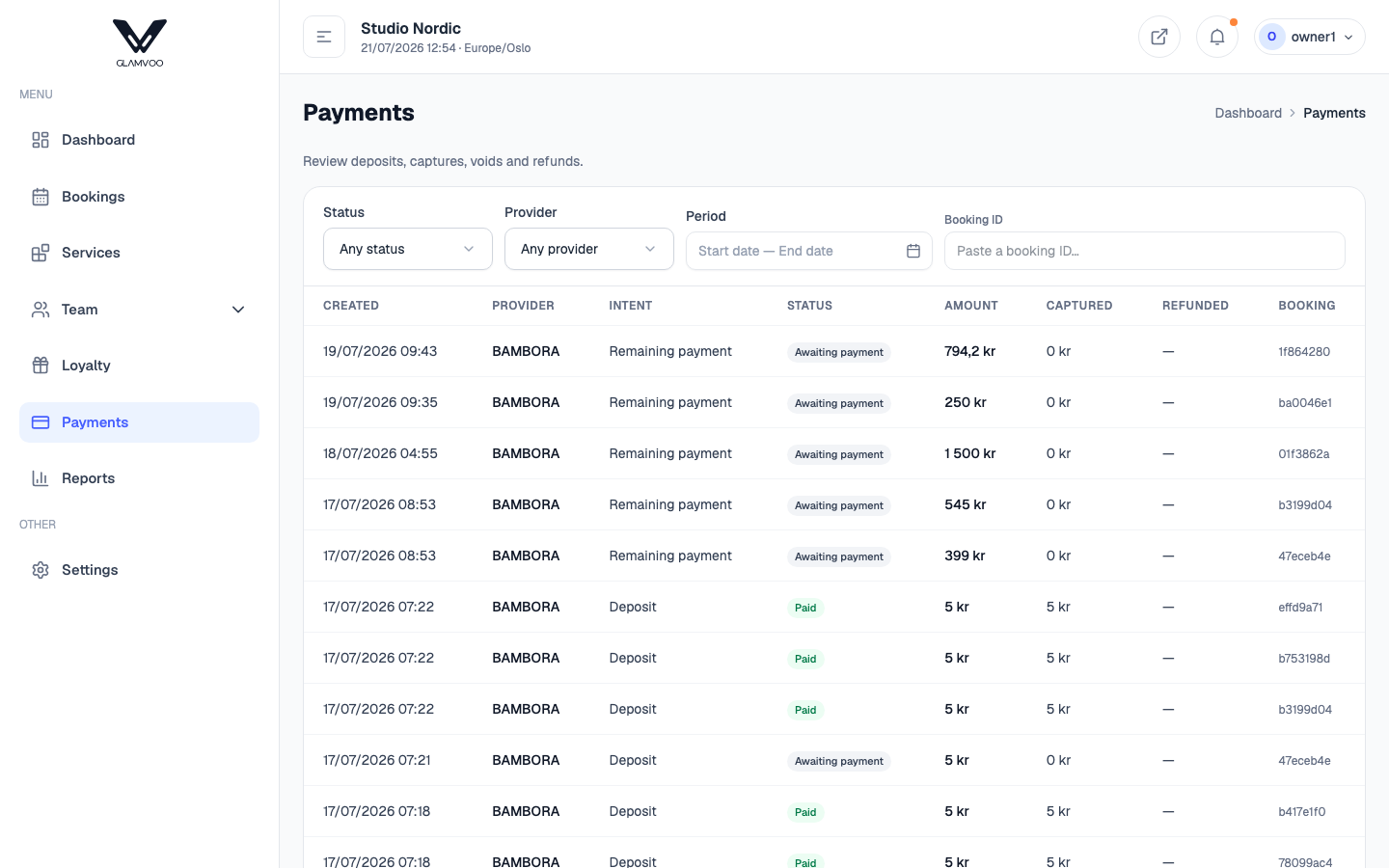1389x868 pixels.
Task: Click the Payments breadcrumb text
Action: point(1334,113)
